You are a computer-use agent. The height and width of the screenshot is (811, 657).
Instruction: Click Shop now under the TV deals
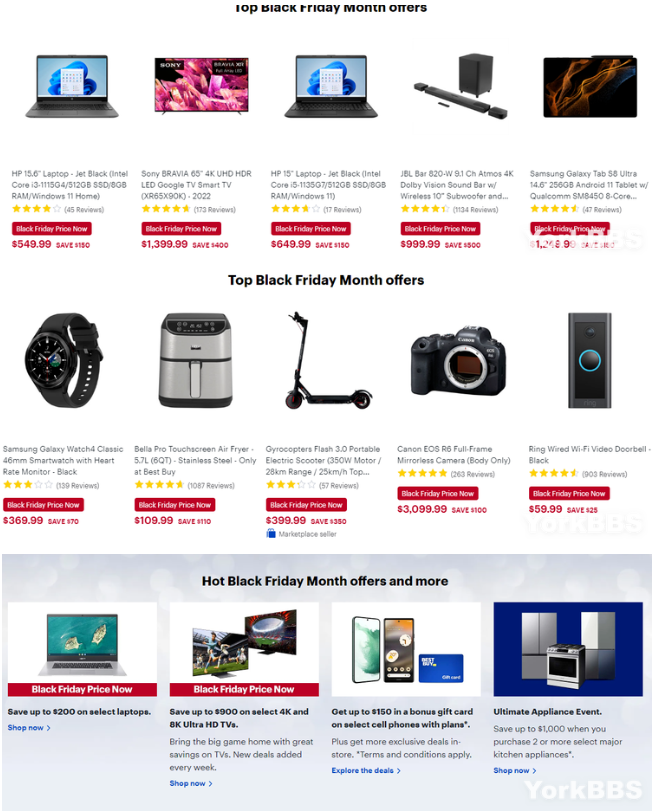[x=191, y=784]
